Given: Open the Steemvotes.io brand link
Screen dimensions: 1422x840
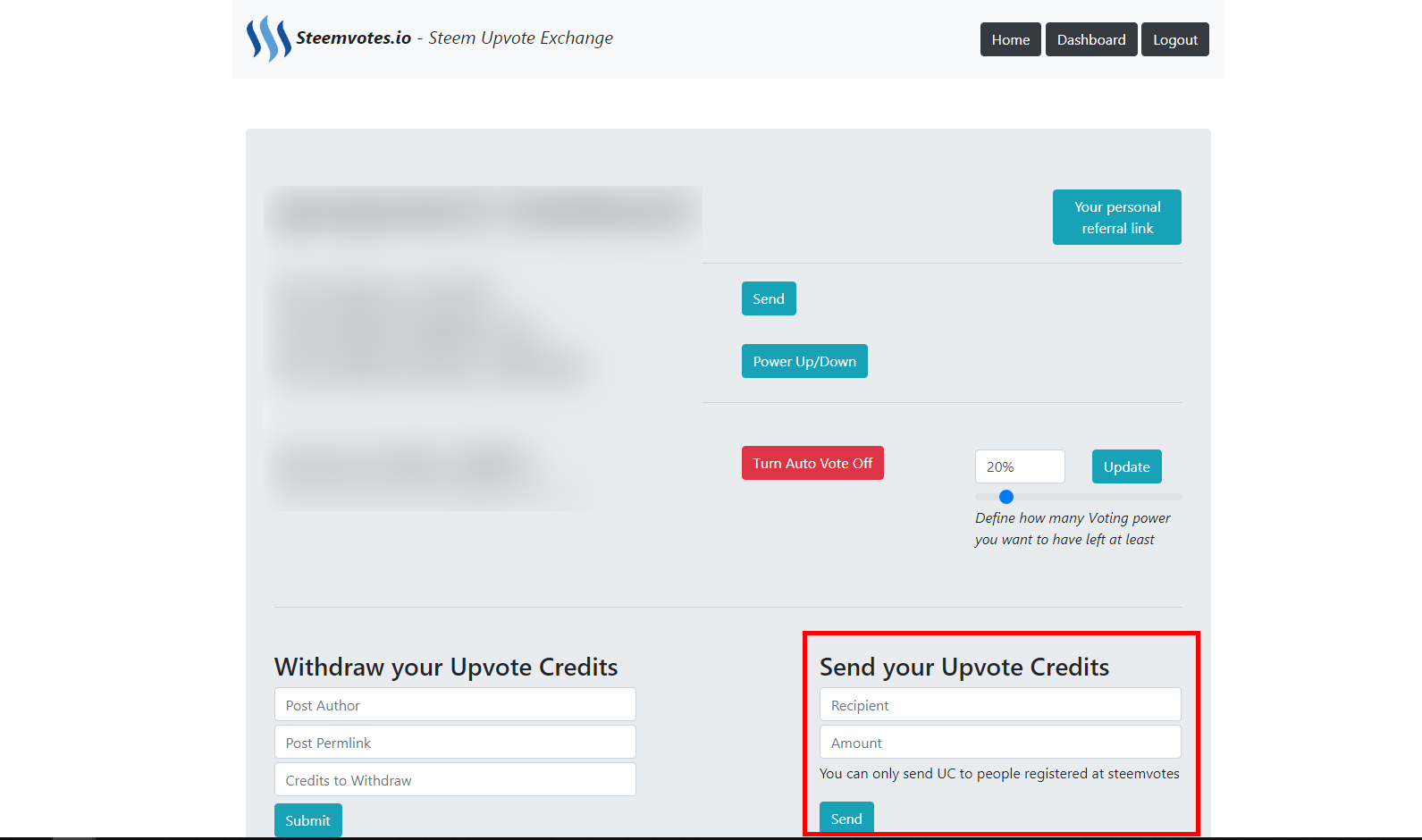Looking at the screenshot, I should [x=353, y=38].
